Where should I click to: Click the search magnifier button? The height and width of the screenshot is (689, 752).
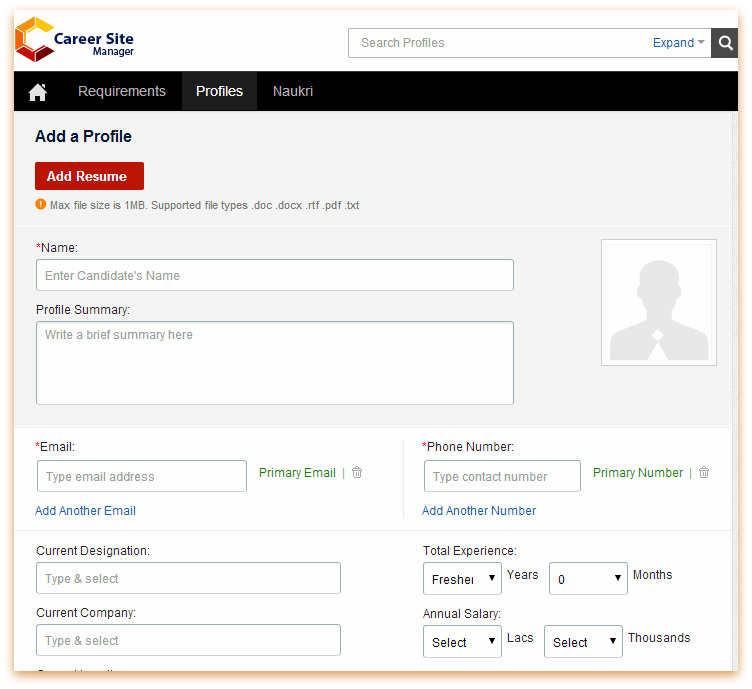725,43
